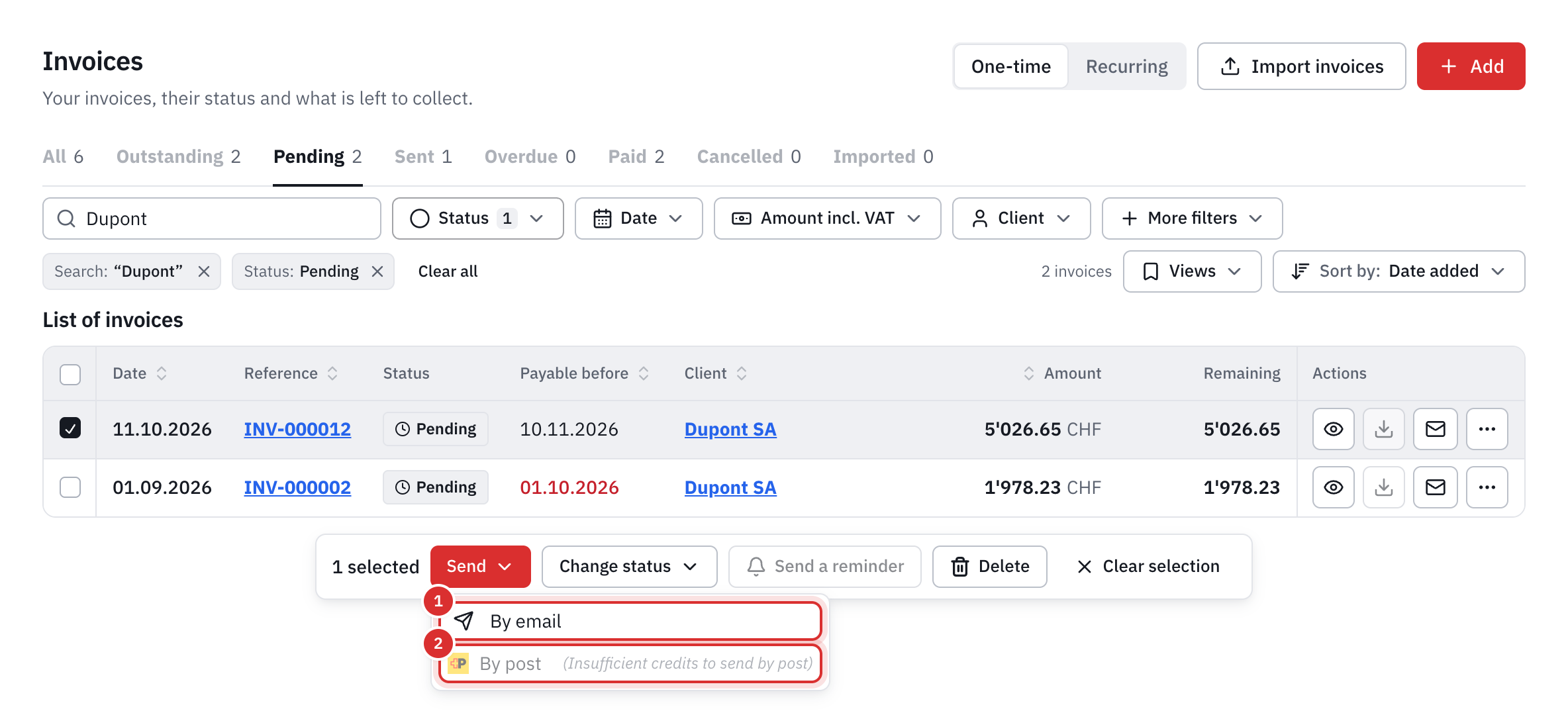Screen dimensions: 1568x715
Task: Uncheck the INV-000012 row checkbox
Action: point(70,428)
